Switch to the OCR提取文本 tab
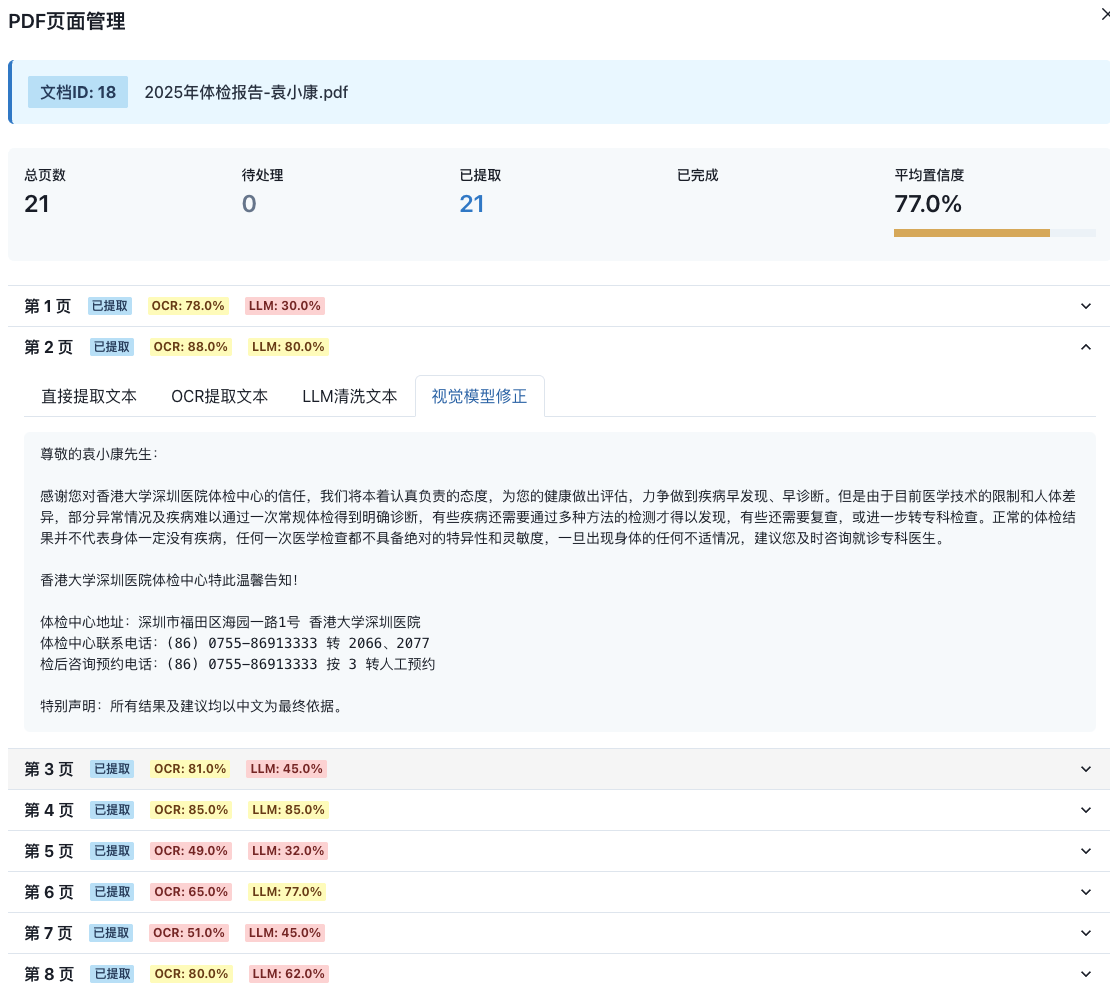This screenshot has width=1110, height=983. (219, 396)
